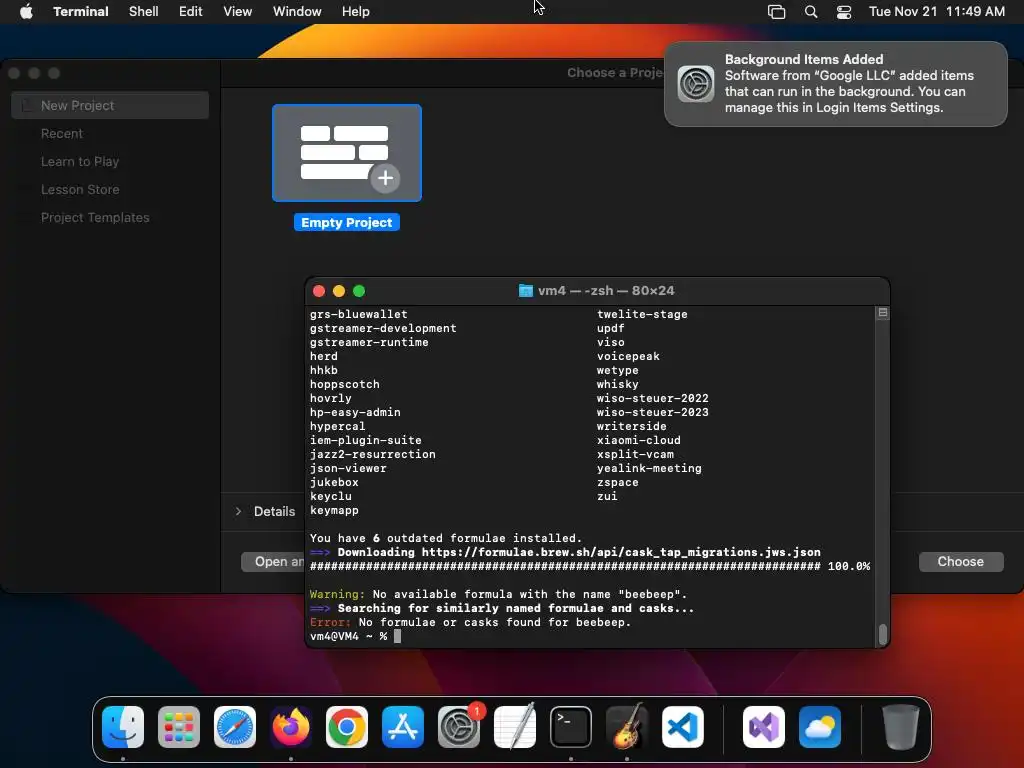Open Spotlight search in the menu bar
The image size is (1024, 768).
810,12
